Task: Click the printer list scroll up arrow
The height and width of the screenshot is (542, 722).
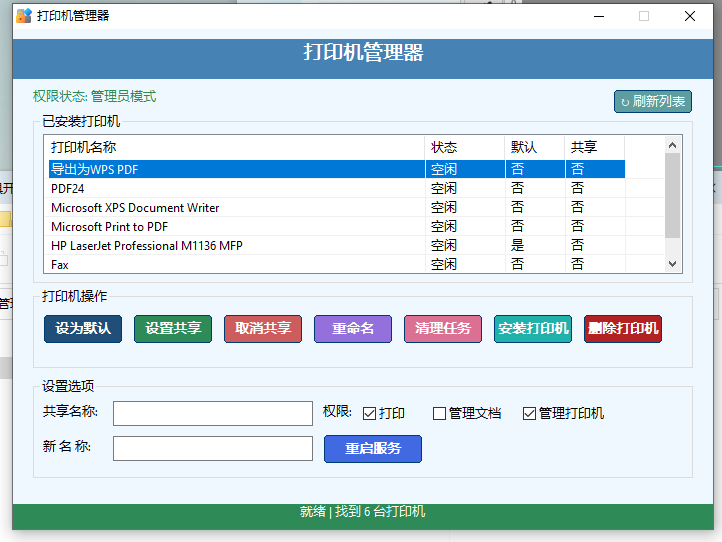Action: click(672, 146)
